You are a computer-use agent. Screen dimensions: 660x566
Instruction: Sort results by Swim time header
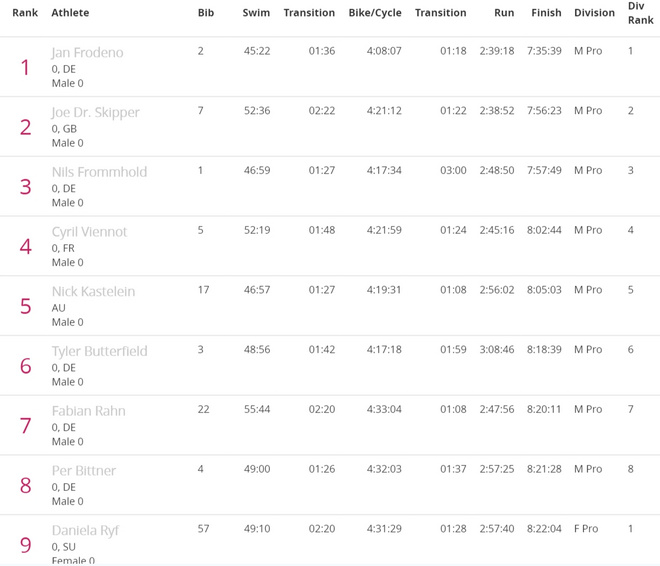[x=256, y=13]
